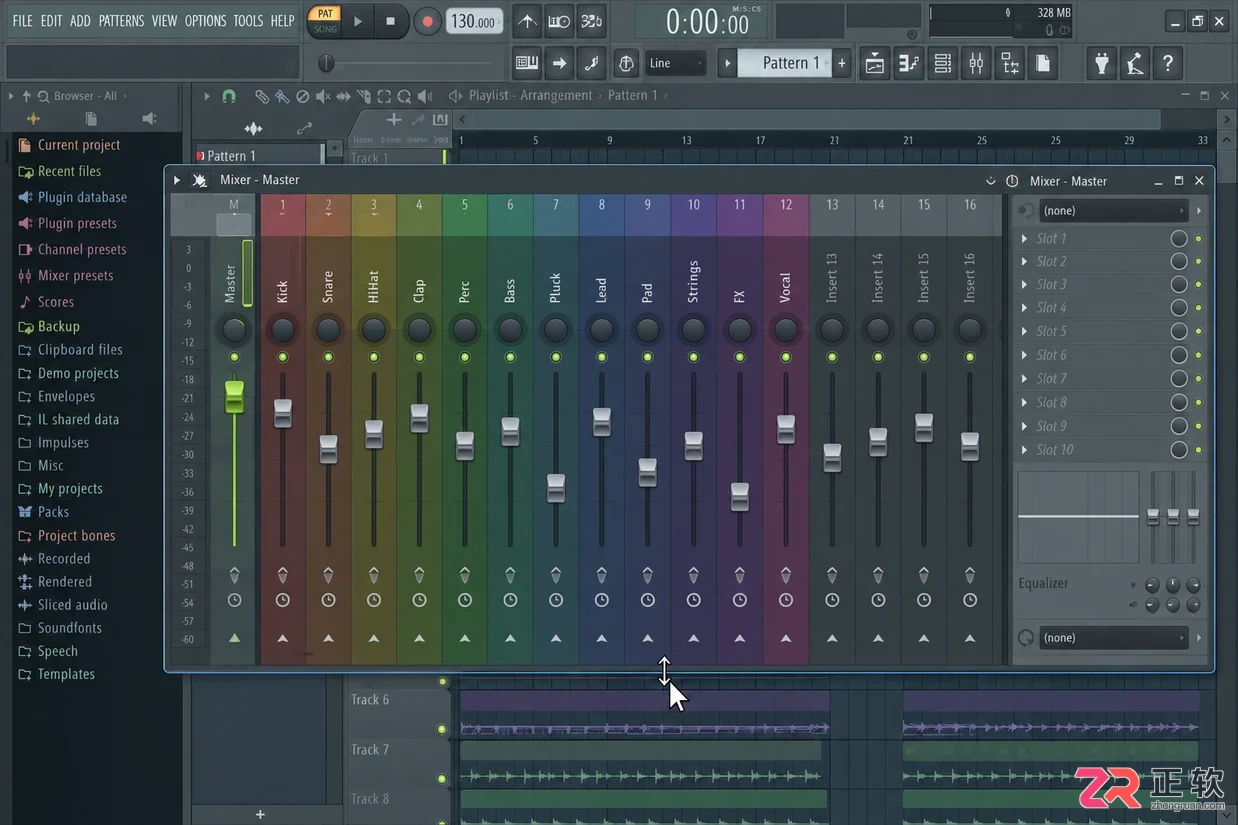This screenshot has width=1238, height=825.
Task: Mute the Kick mixer track
Action: coord(283,357)
